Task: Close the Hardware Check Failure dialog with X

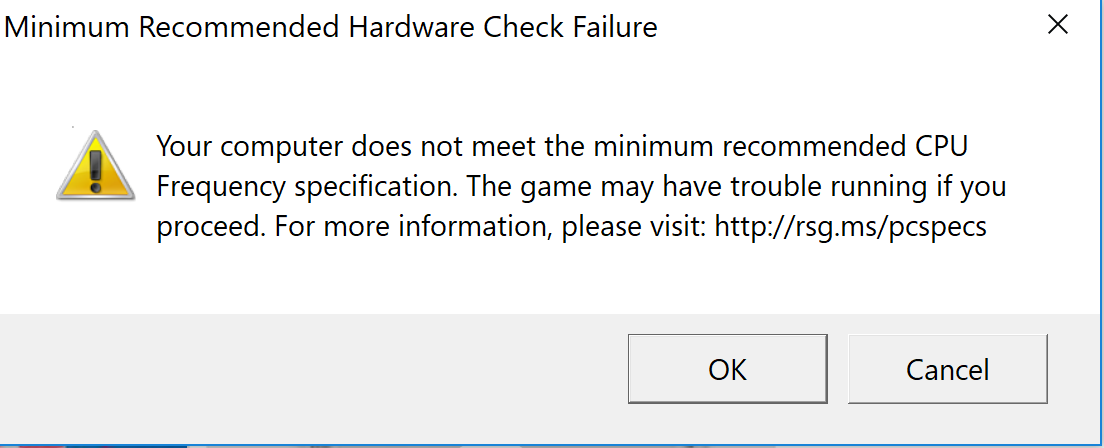Action: 1058,26
